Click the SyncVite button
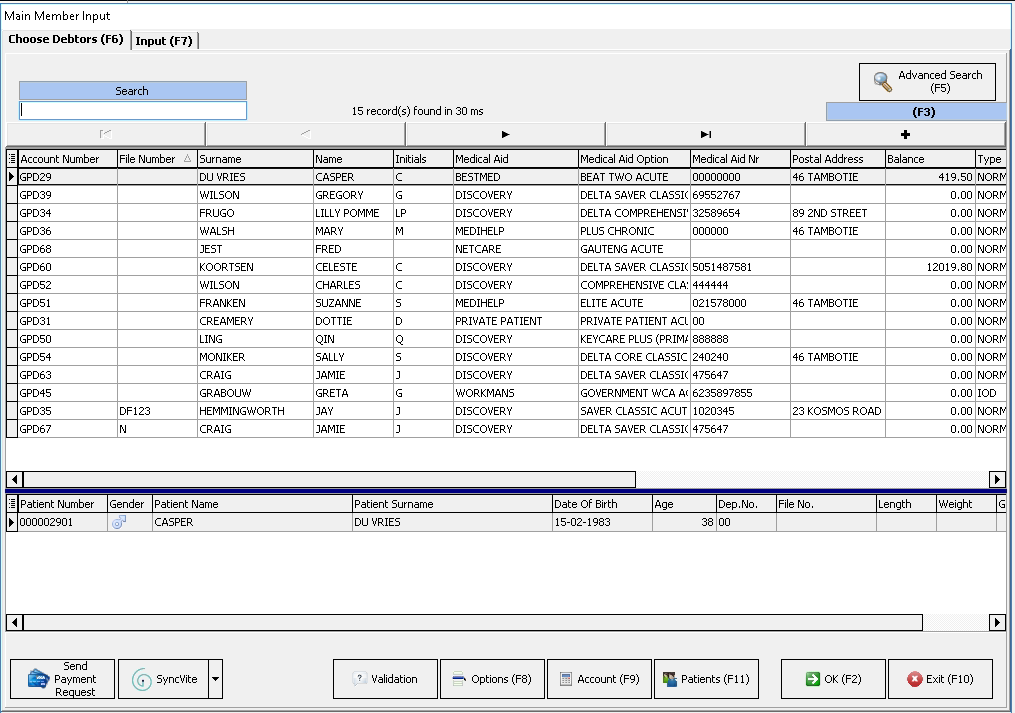The image size is (1015, 713). 163,679
